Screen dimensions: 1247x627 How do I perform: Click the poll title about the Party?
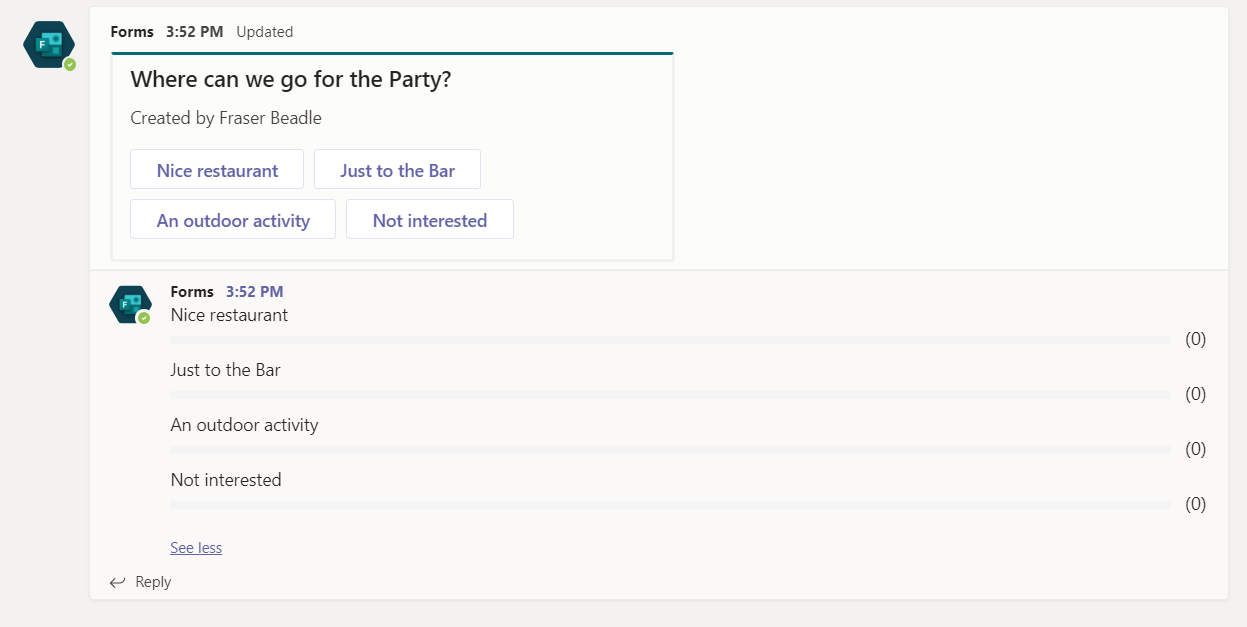point(291,80)
